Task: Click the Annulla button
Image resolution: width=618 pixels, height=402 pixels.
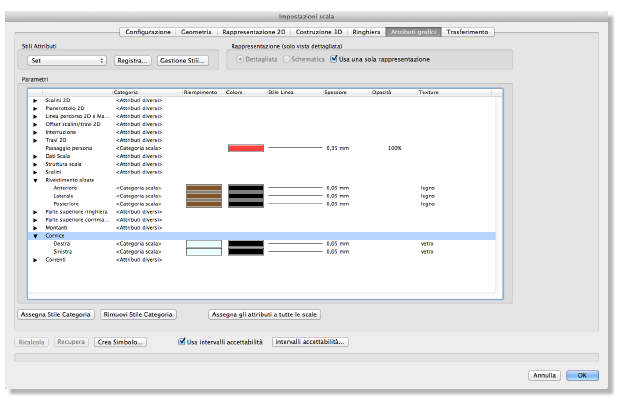Action: click(x=544, y=376)
